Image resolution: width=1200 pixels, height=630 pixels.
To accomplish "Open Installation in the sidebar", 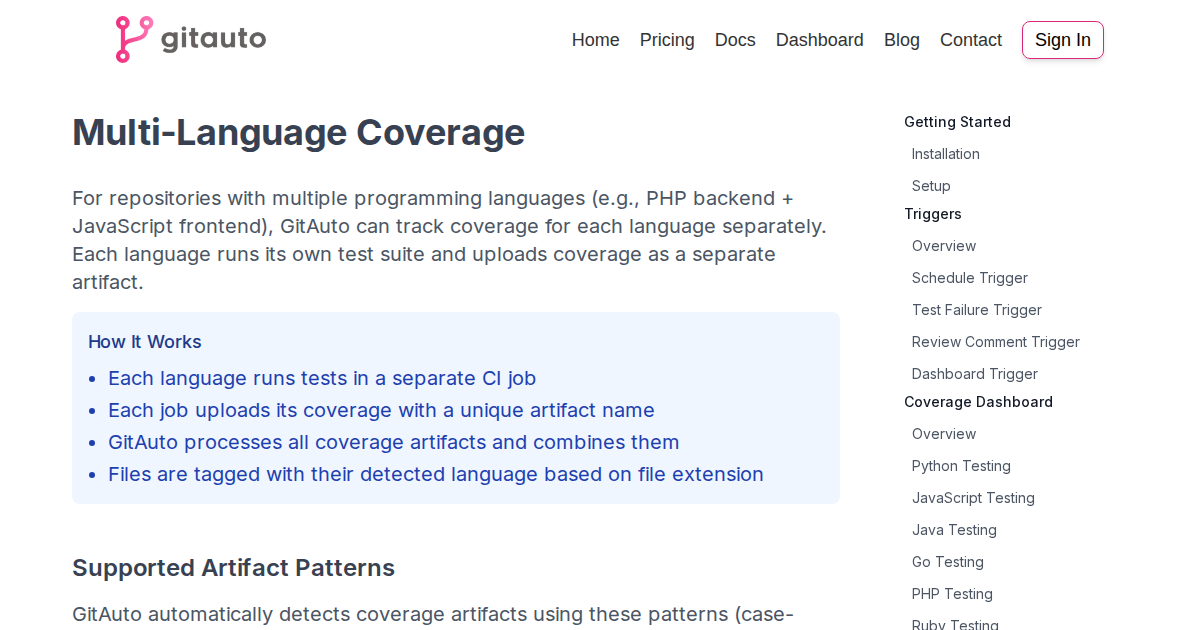I will (946, 154).
